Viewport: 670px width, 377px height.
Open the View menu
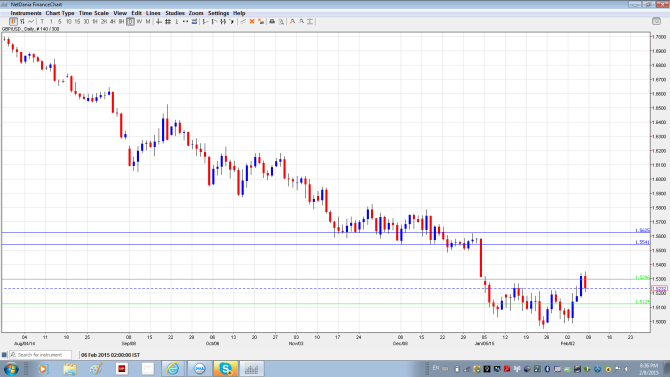(120, 13)
